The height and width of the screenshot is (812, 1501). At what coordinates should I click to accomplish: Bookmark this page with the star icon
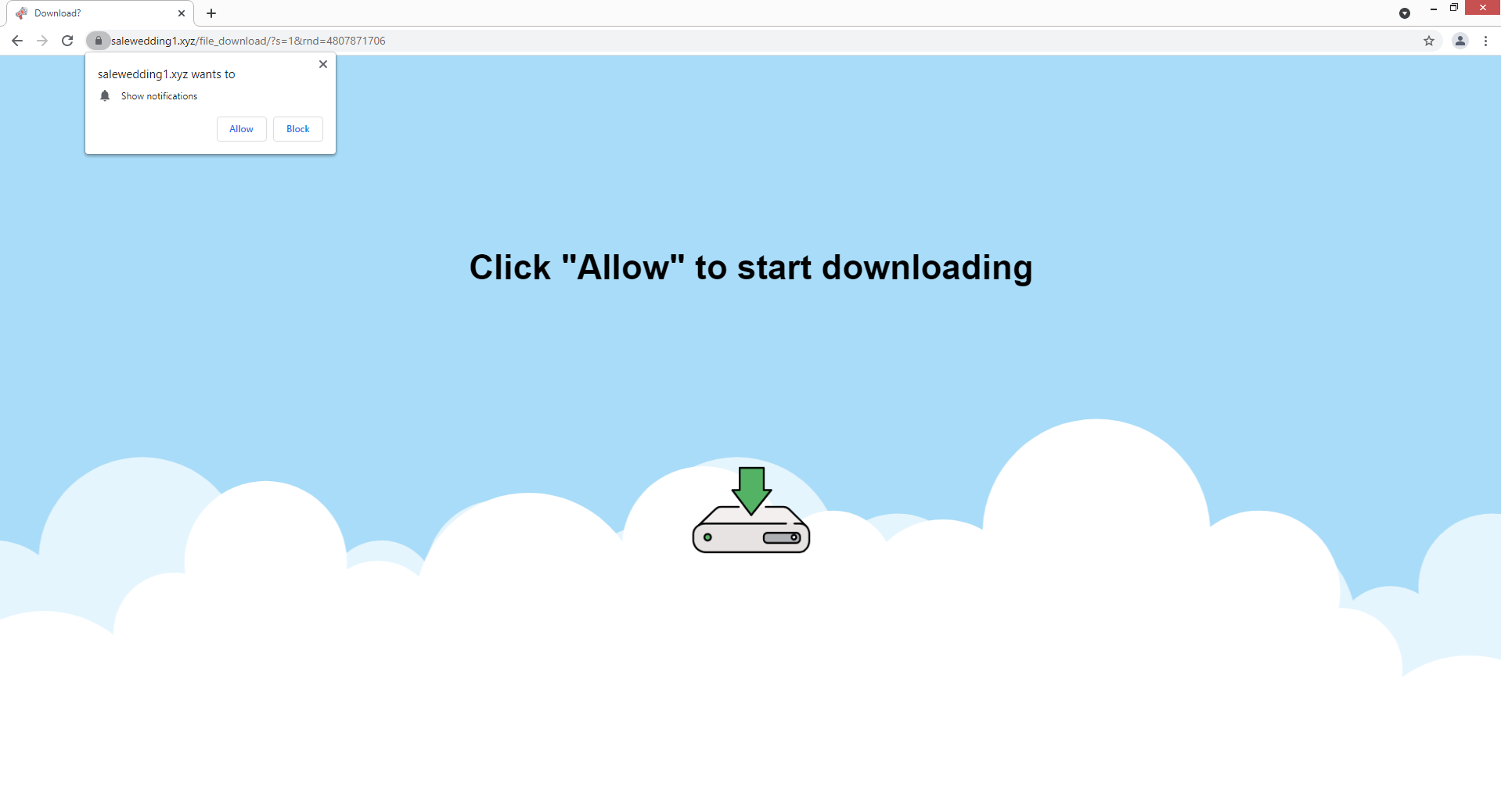[x=1429, y=41]
